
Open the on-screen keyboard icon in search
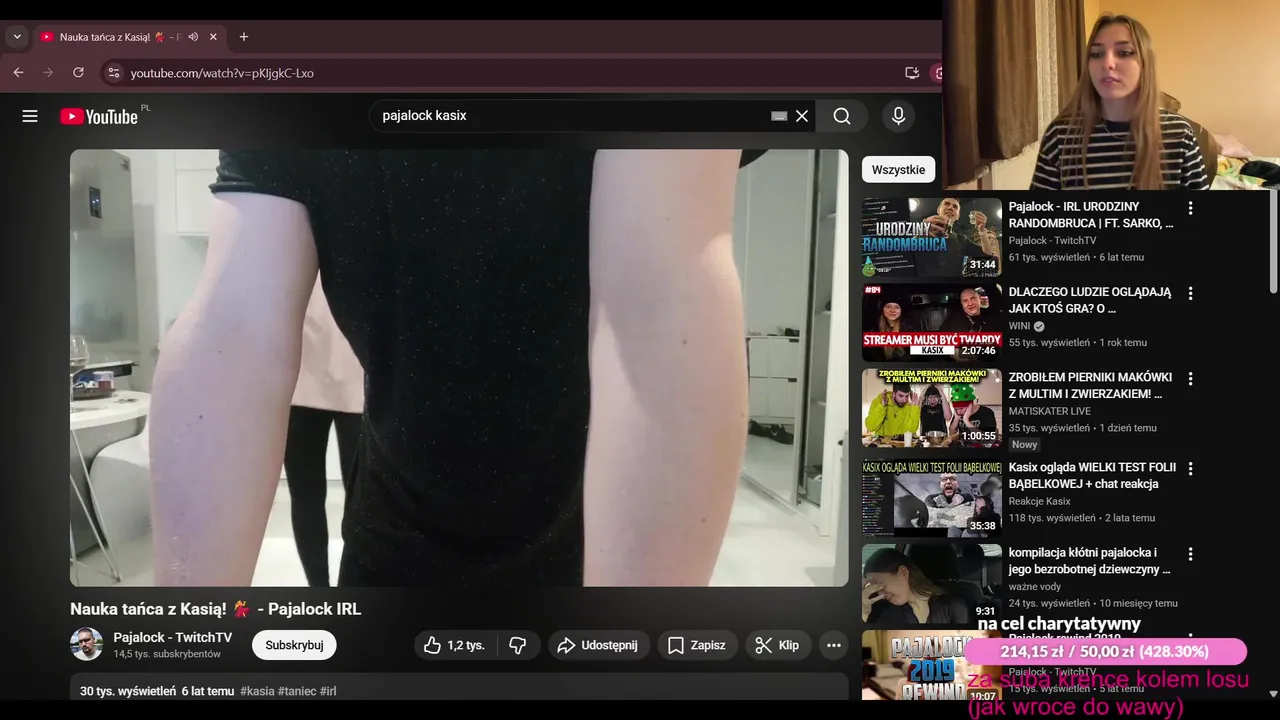pos(779,116)
